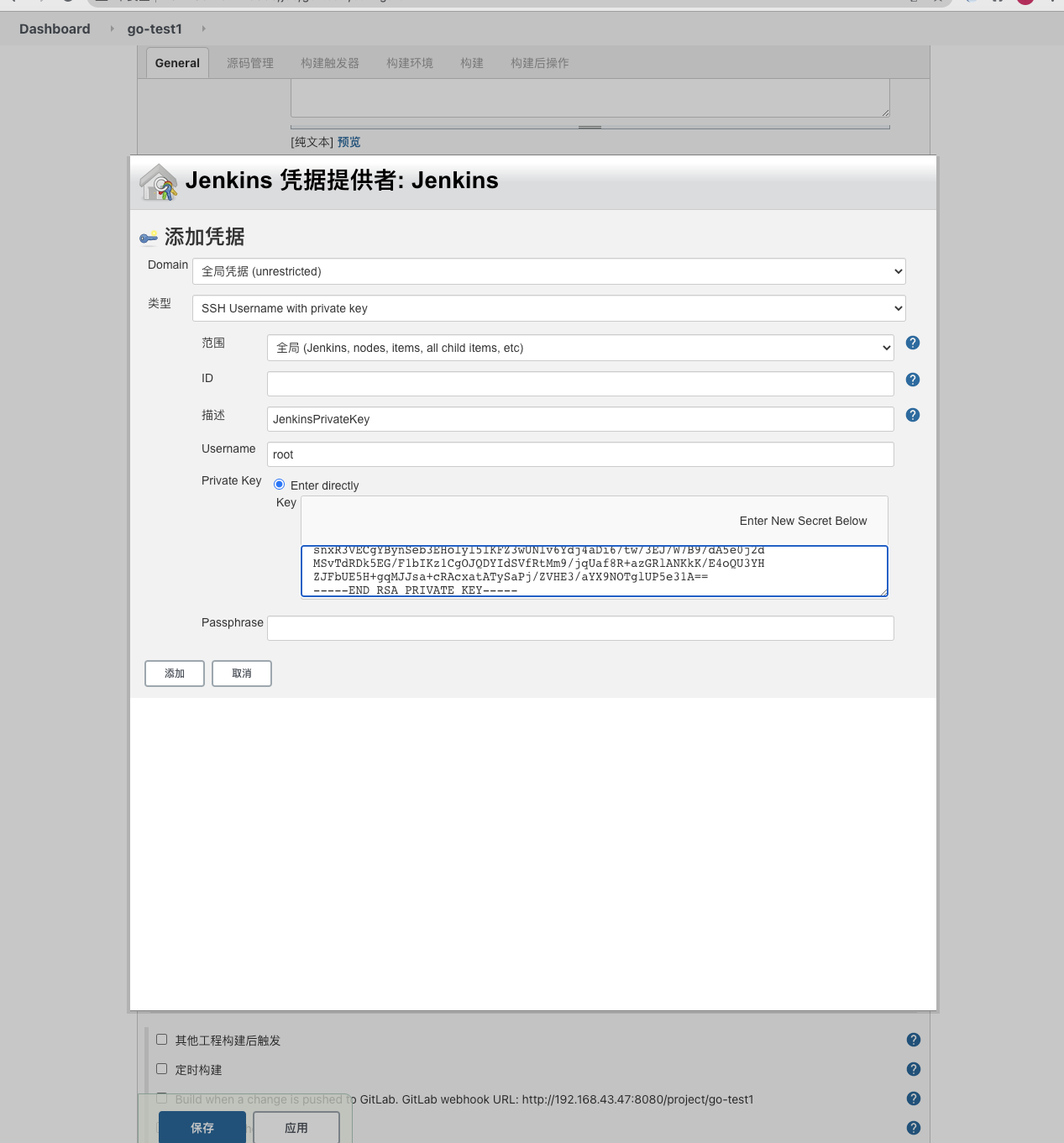Click the 应用 button
The height and width of the screenshot is (1143, 1064).
[x=296, y=1127]
